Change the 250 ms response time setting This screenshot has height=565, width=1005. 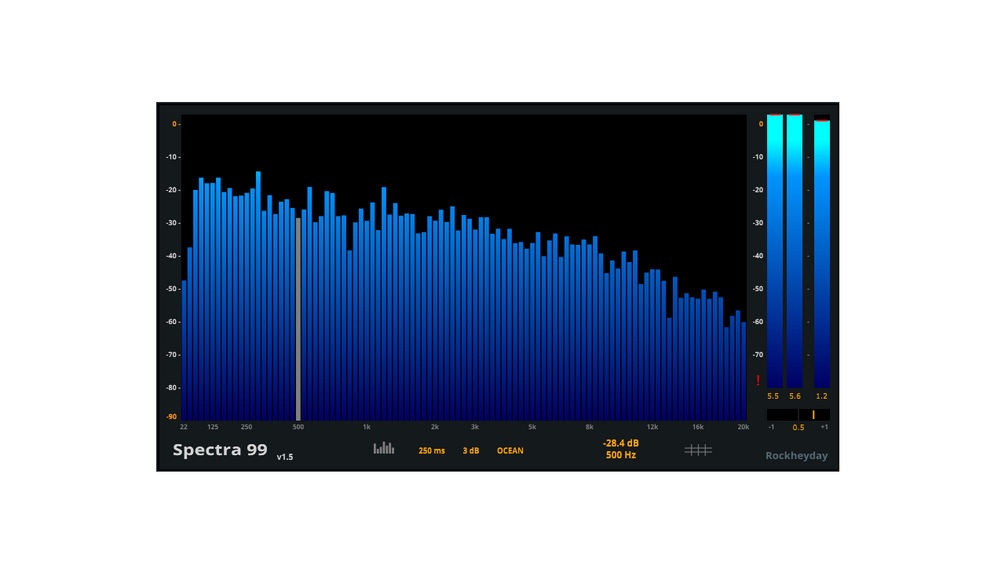click(x=431, y=451)
